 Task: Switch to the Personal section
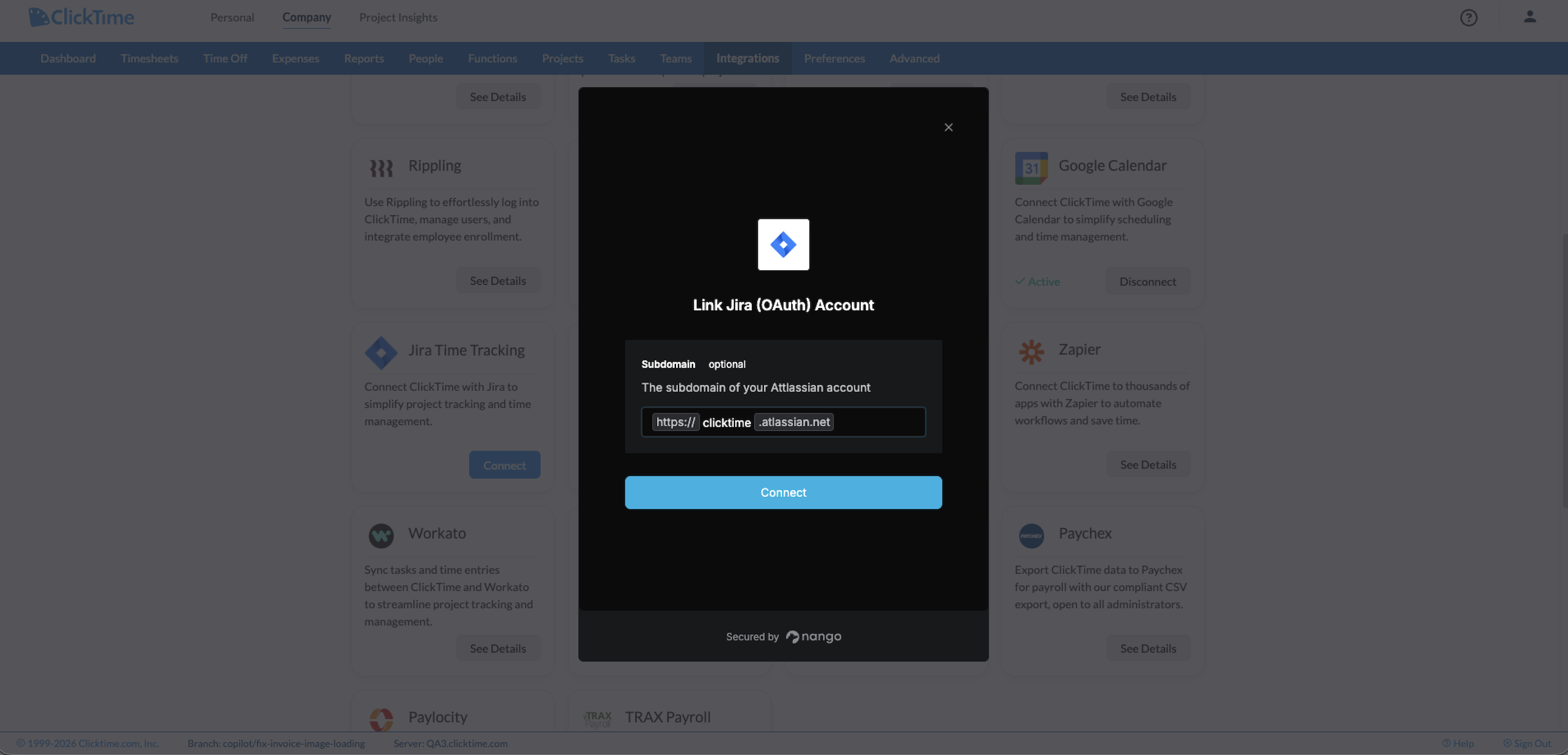point(232,17)
